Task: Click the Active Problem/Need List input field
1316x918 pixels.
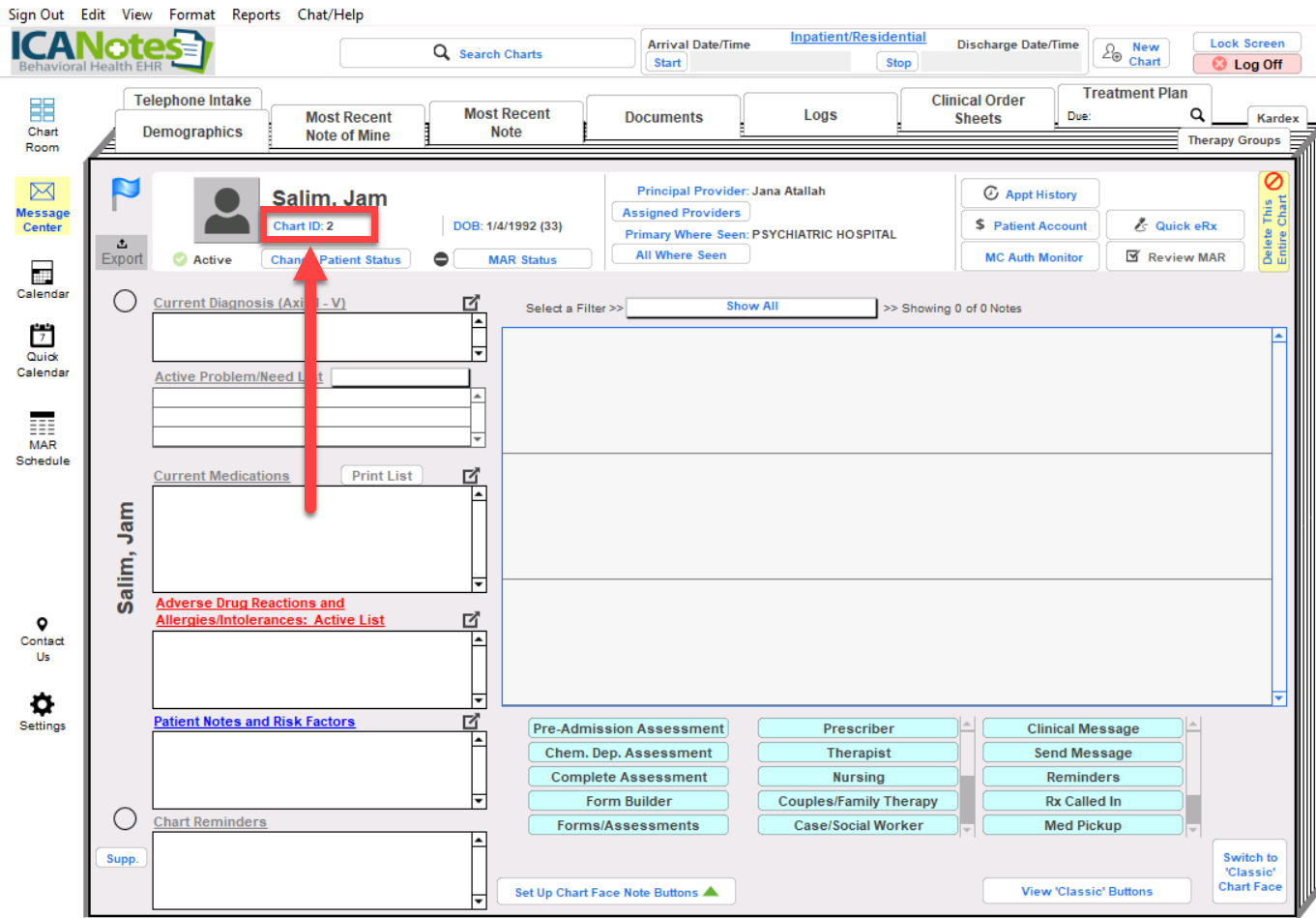Action: coord(400,377)
